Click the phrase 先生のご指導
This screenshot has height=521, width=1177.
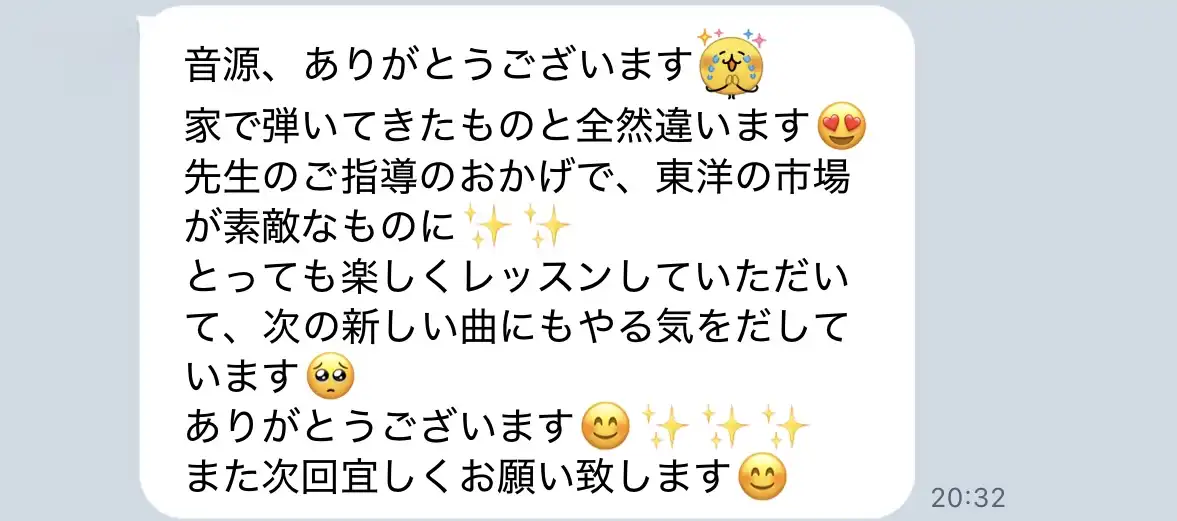click(x=304, y=178)
